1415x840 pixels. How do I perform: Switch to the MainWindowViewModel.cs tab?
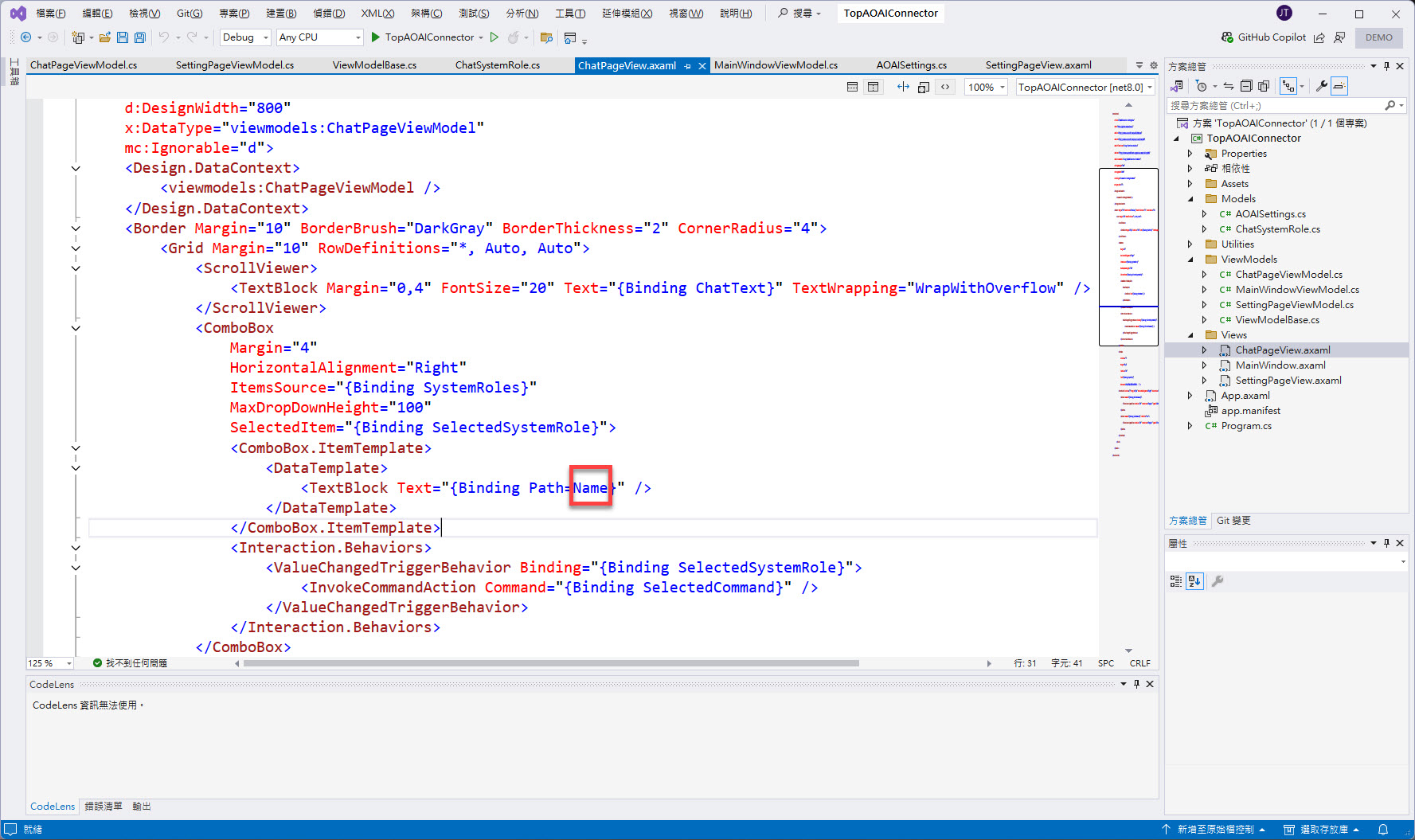click(776, 65)
